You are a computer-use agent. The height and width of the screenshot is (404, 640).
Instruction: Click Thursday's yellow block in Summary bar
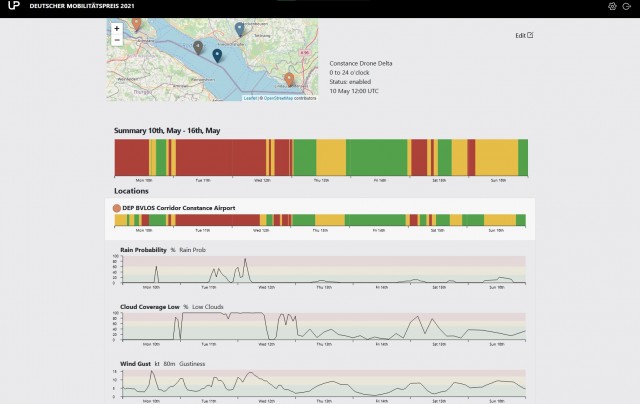[x=330, y=157]
